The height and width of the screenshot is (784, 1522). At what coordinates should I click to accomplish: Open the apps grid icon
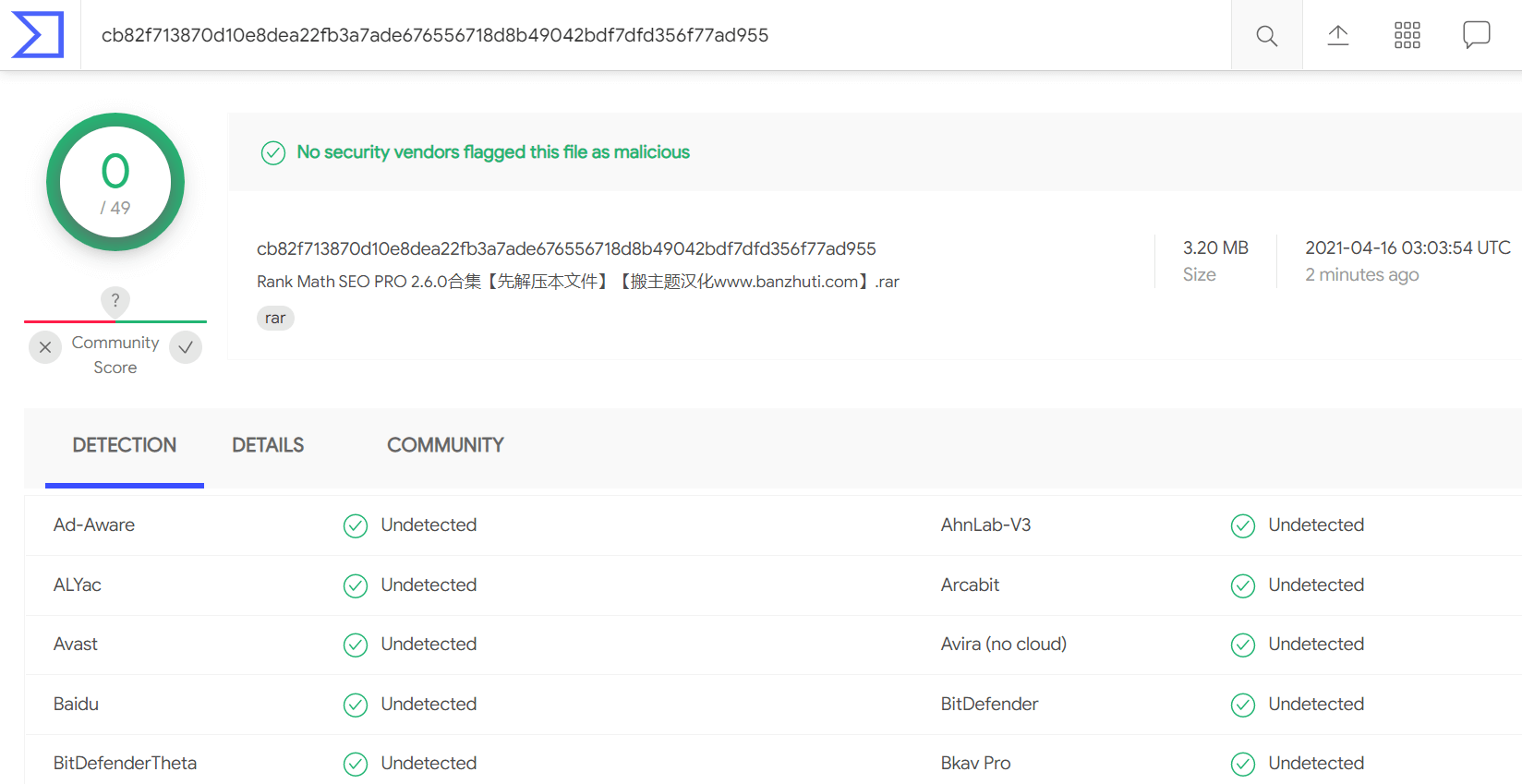click(x=1407, y=35)
